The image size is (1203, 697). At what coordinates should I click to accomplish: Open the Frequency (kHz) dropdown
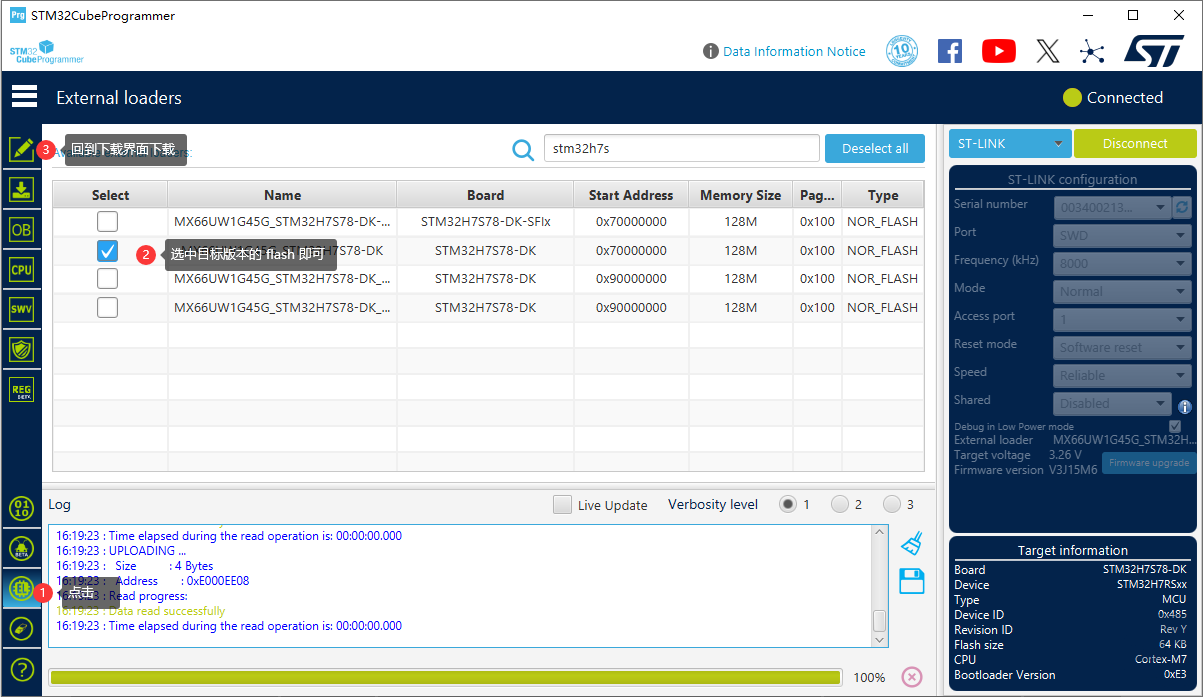[x=1123, y=263]
